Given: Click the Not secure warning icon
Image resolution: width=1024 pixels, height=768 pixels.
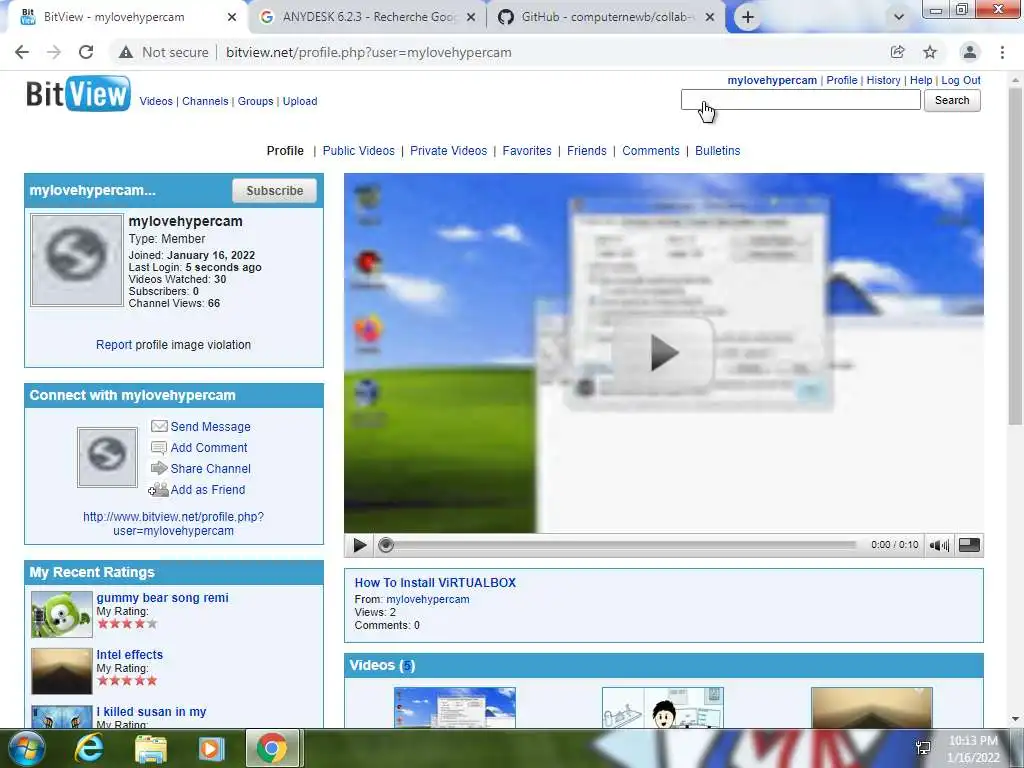Looking at the screenshot, I should click(126, 52).
